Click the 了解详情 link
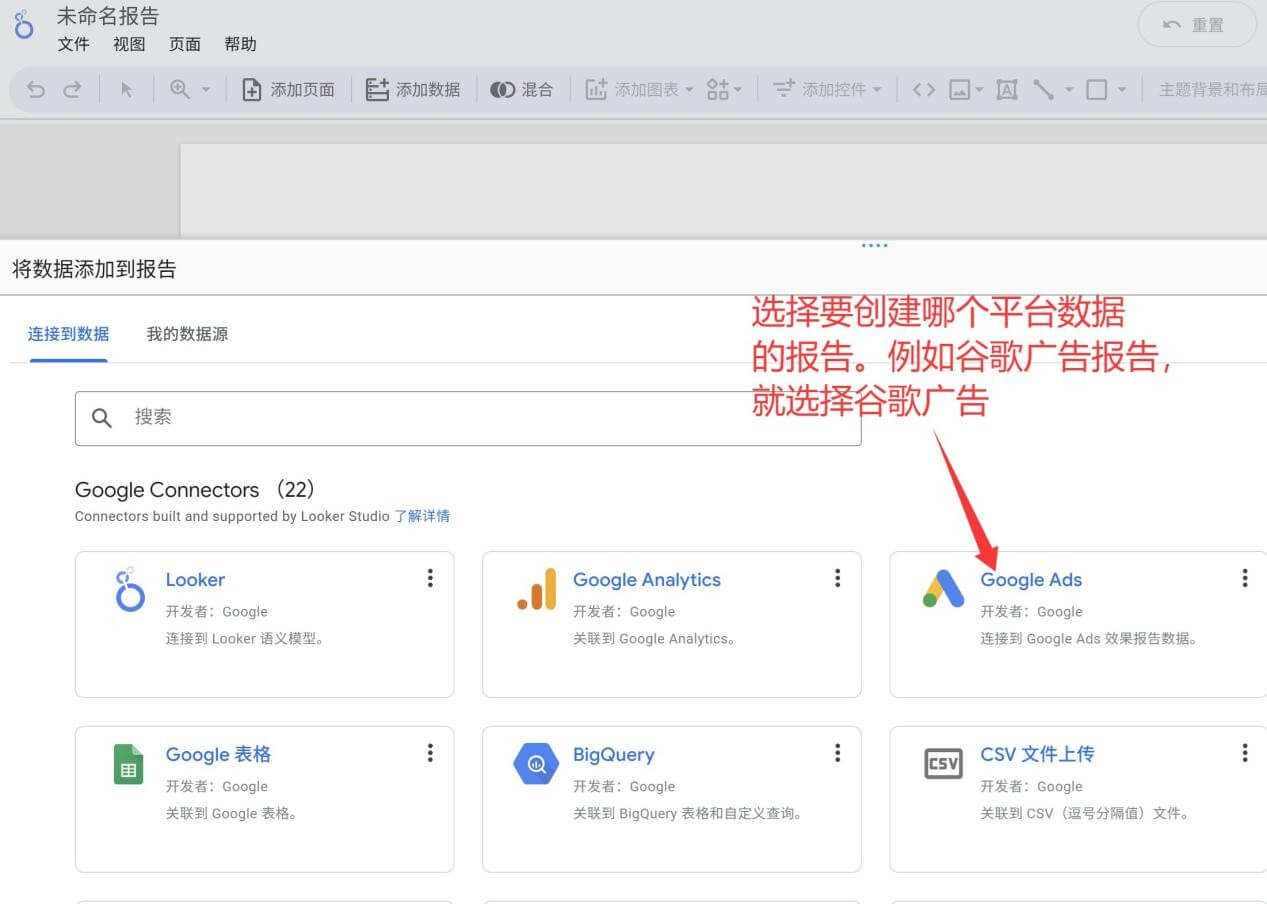 (421, 516)
